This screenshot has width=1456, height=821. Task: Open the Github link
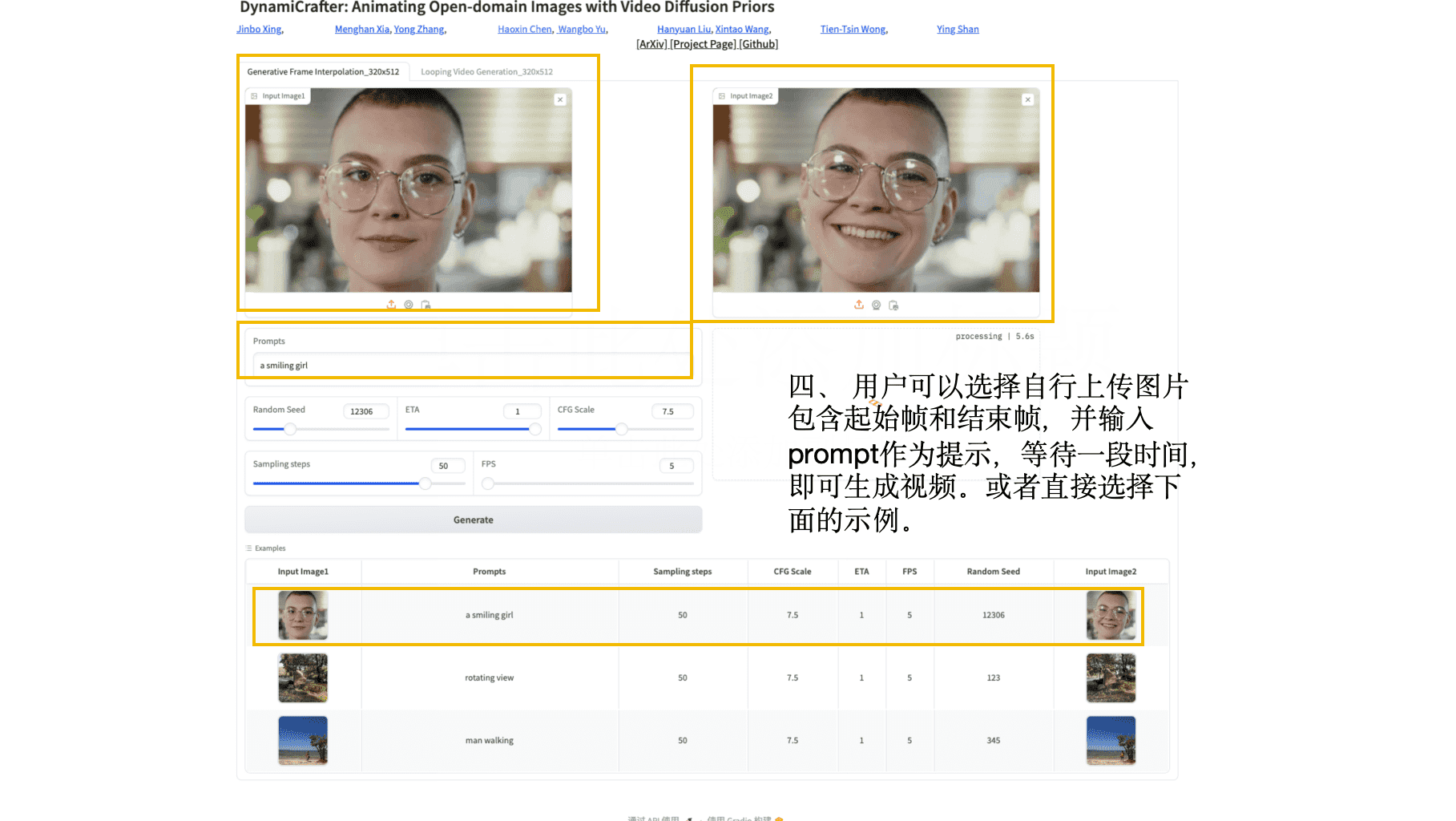759,44
